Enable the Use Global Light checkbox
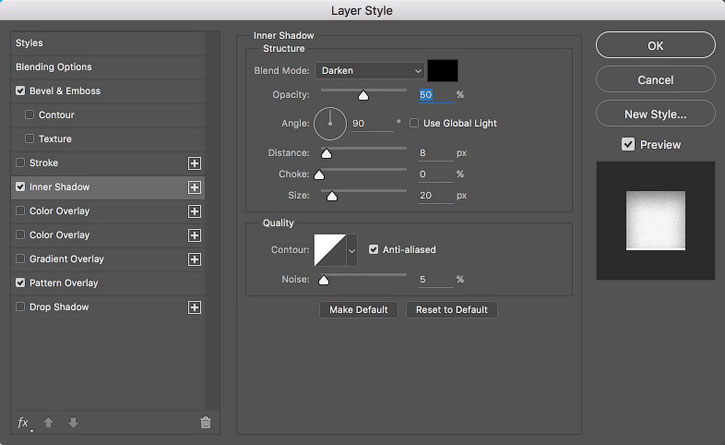 pos(415,123)
